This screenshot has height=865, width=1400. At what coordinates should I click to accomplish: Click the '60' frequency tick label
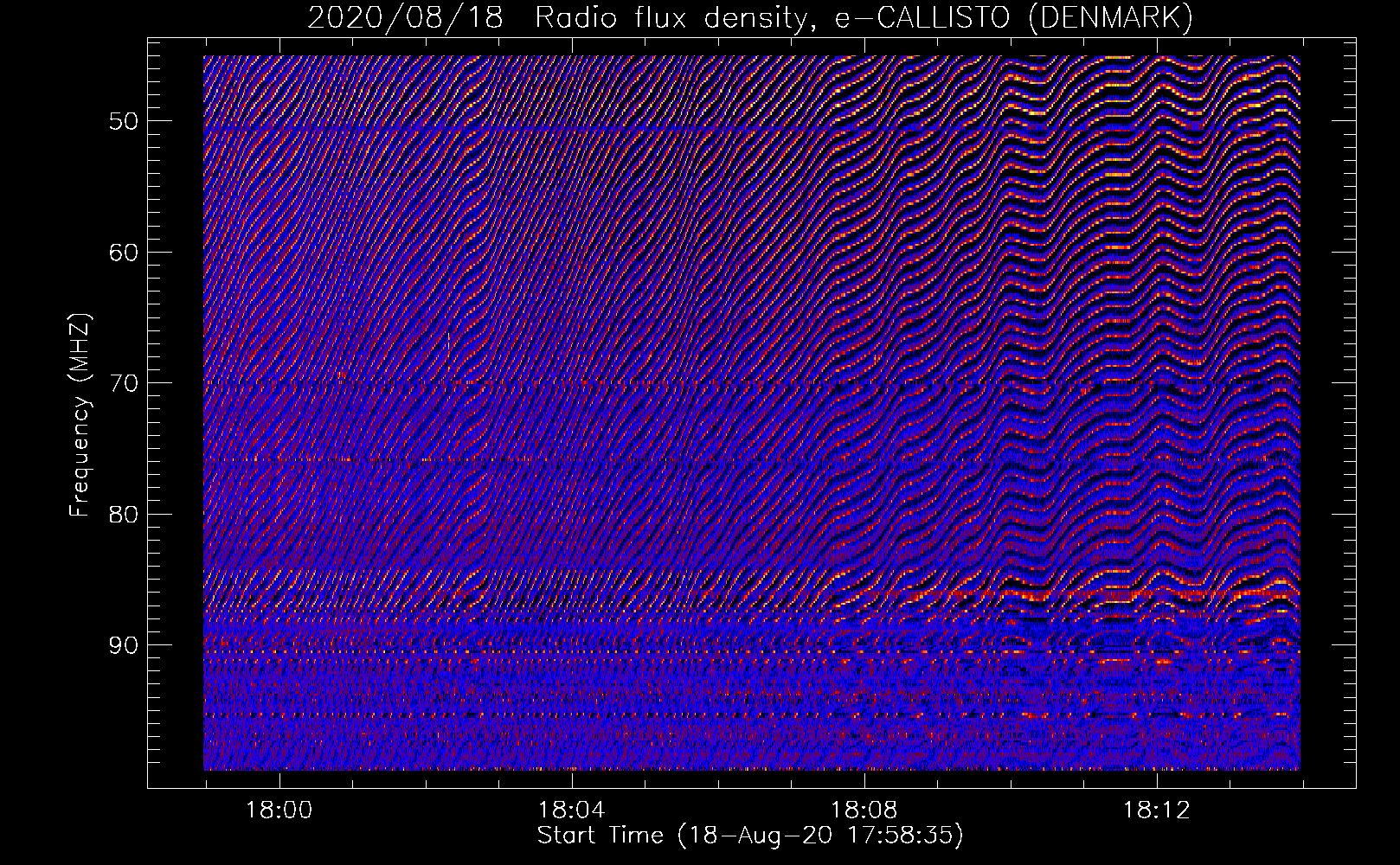point(122,252)
